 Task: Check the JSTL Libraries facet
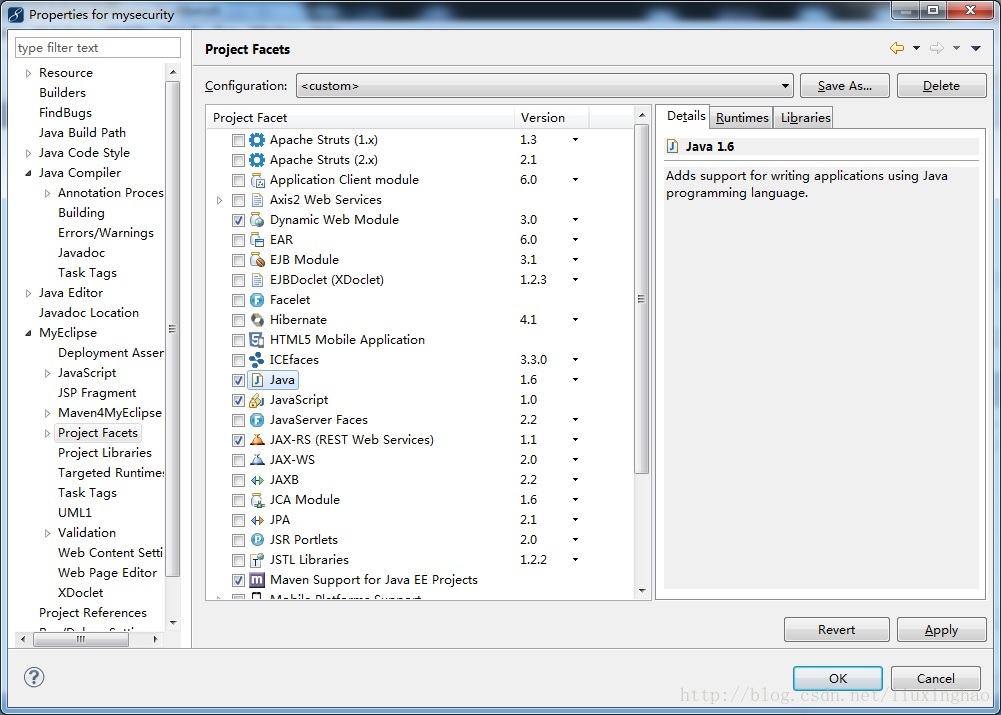pyautogui.click(x=238, y=561)
